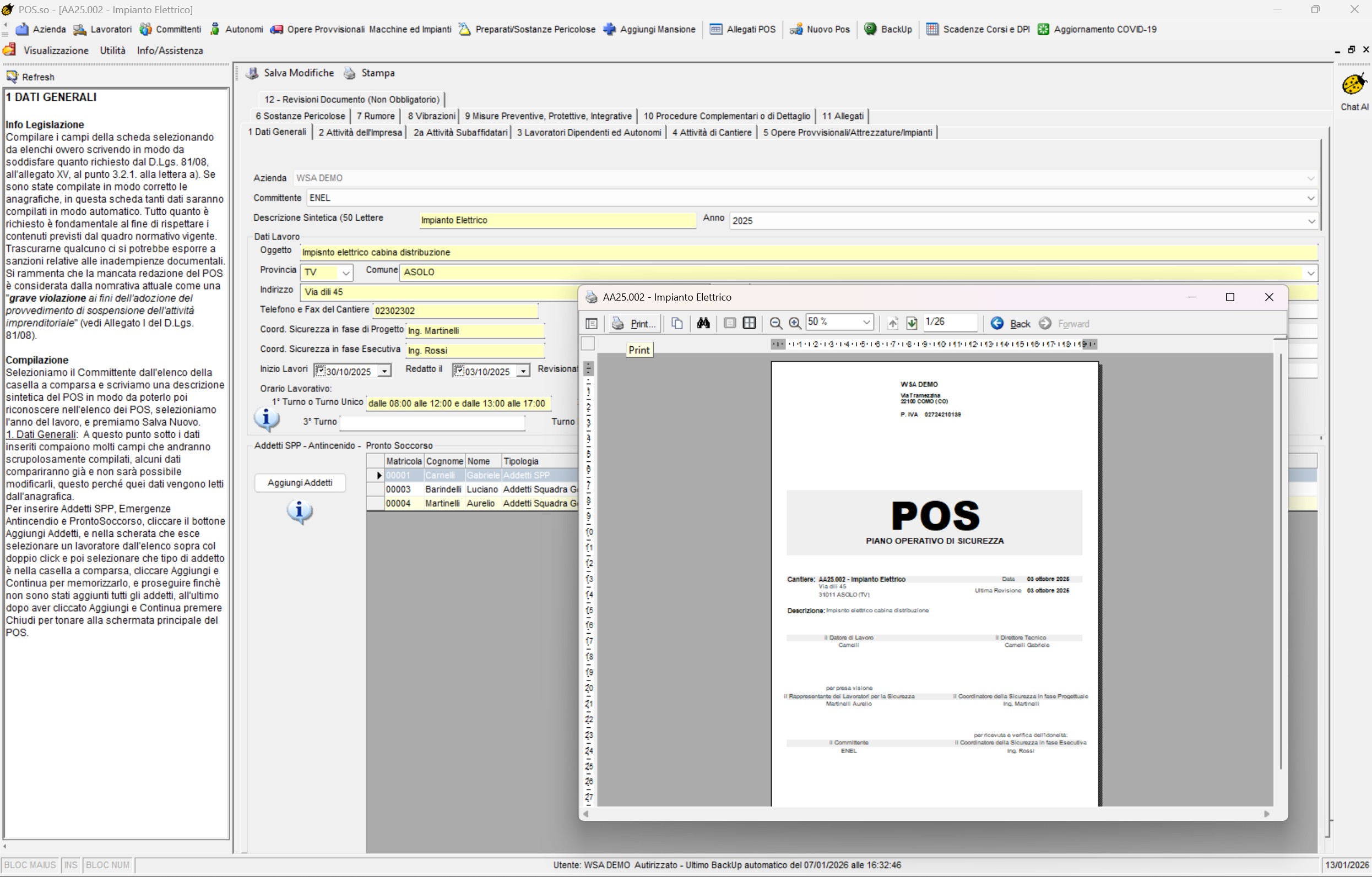Viewport: 1372px width, 877px height.
Task: Start a BackUp from the toolbar
Action: click(x=888, y=29)
